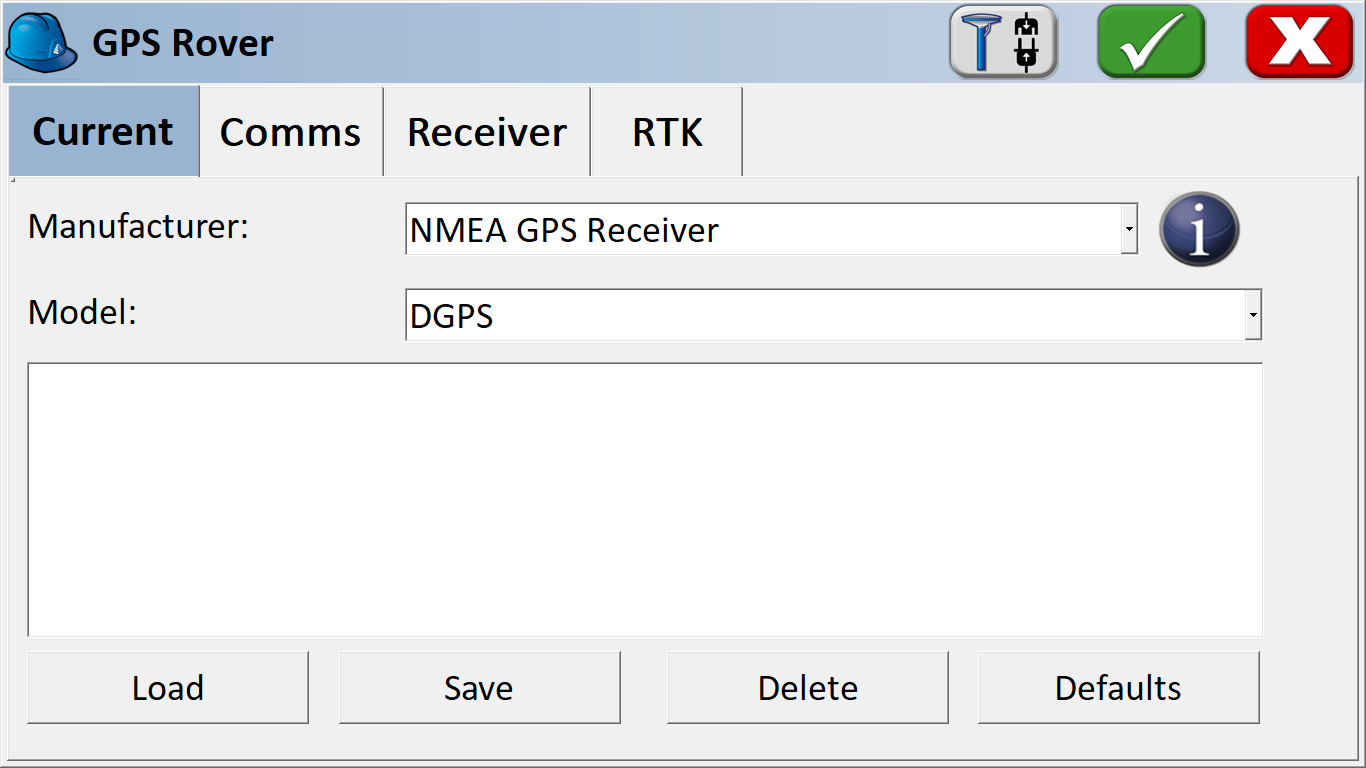Click the NMEA GPS Receiver combo box
This screenshot has width=1366, height=768.
771,230
